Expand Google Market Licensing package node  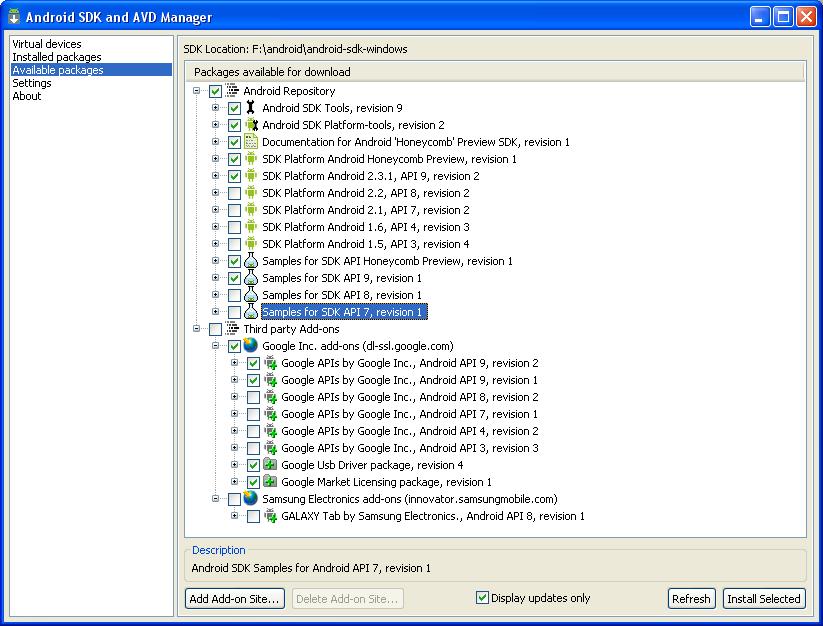tap(235, 482)
